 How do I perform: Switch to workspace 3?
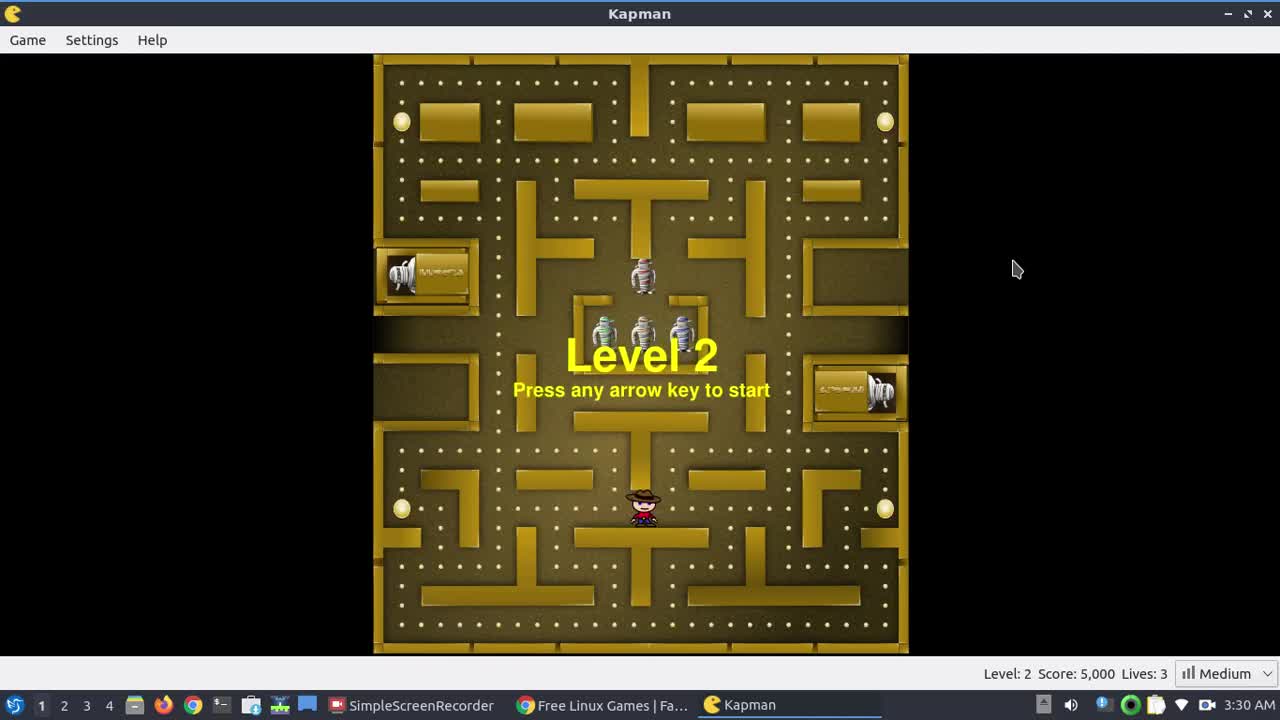coord(87,705)
